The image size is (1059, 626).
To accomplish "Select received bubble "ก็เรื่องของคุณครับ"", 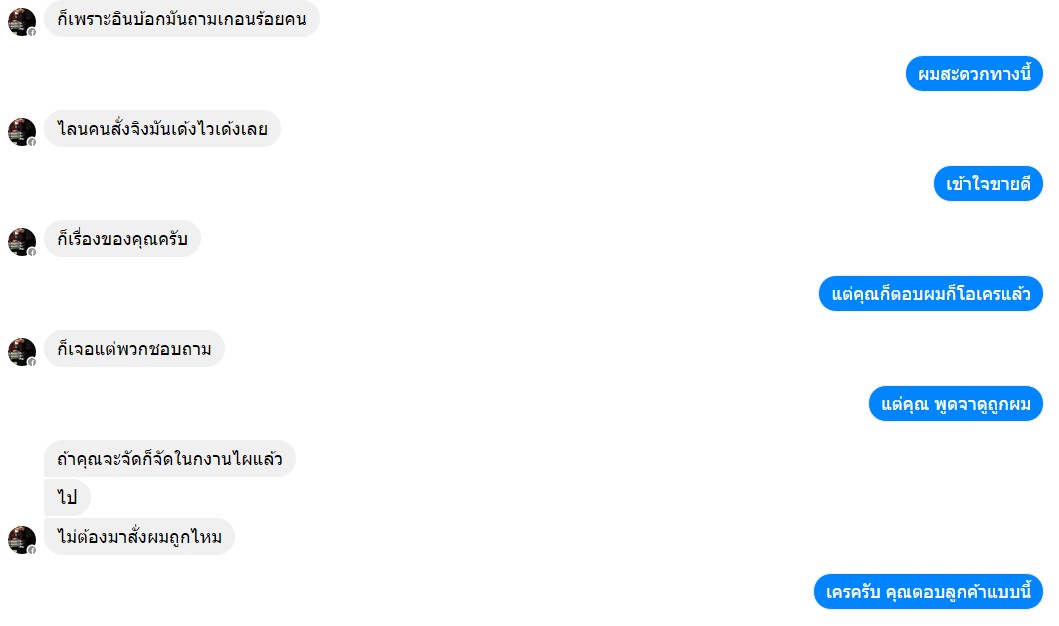I will tap(122, 238).
